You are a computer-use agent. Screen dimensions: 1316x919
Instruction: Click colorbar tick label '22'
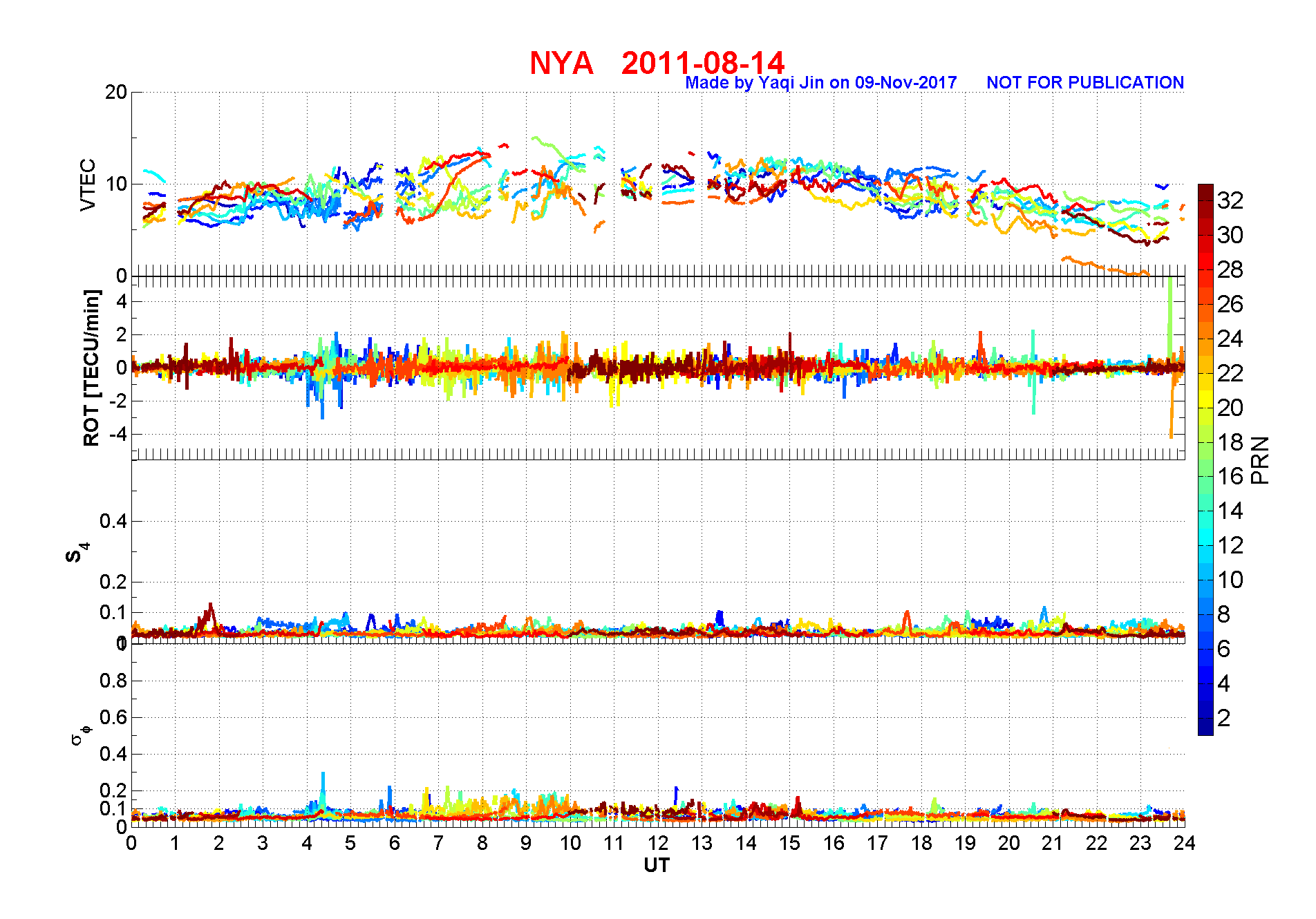coord(1230,373)
